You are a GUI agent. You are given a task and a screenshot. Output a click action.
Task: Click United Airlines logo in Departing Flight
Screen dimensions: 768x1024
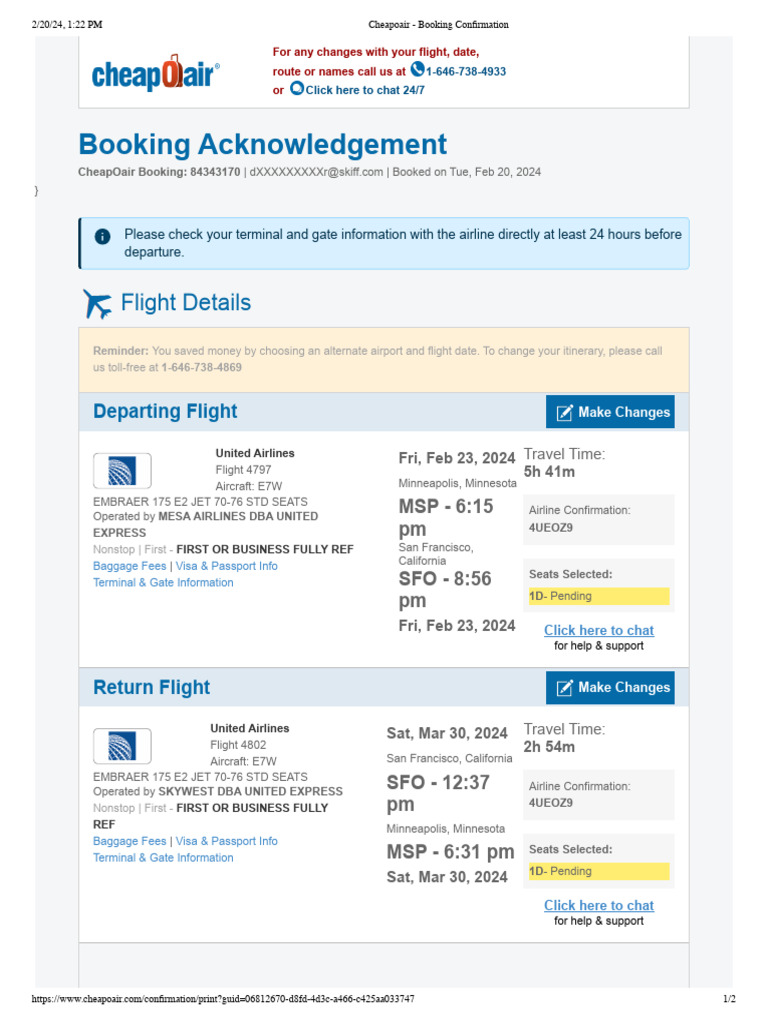[122, 471]
